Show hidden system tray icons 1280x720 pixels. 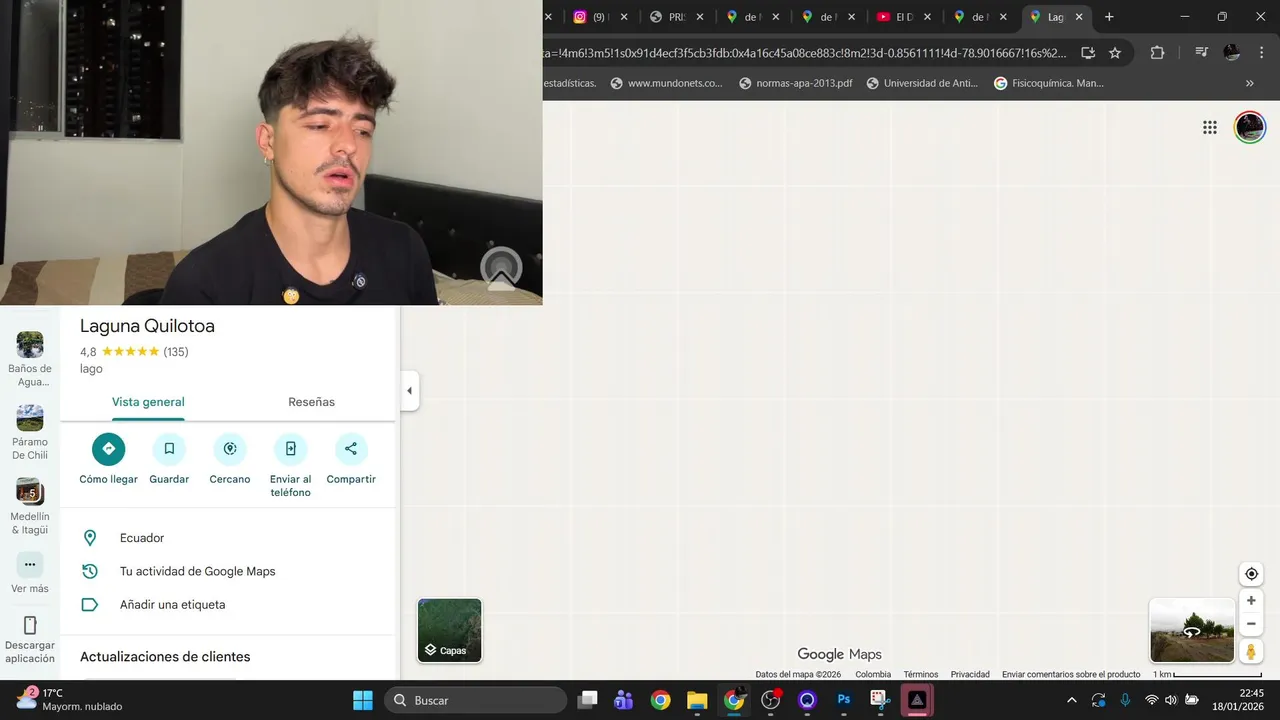[x=1072, y=700]
